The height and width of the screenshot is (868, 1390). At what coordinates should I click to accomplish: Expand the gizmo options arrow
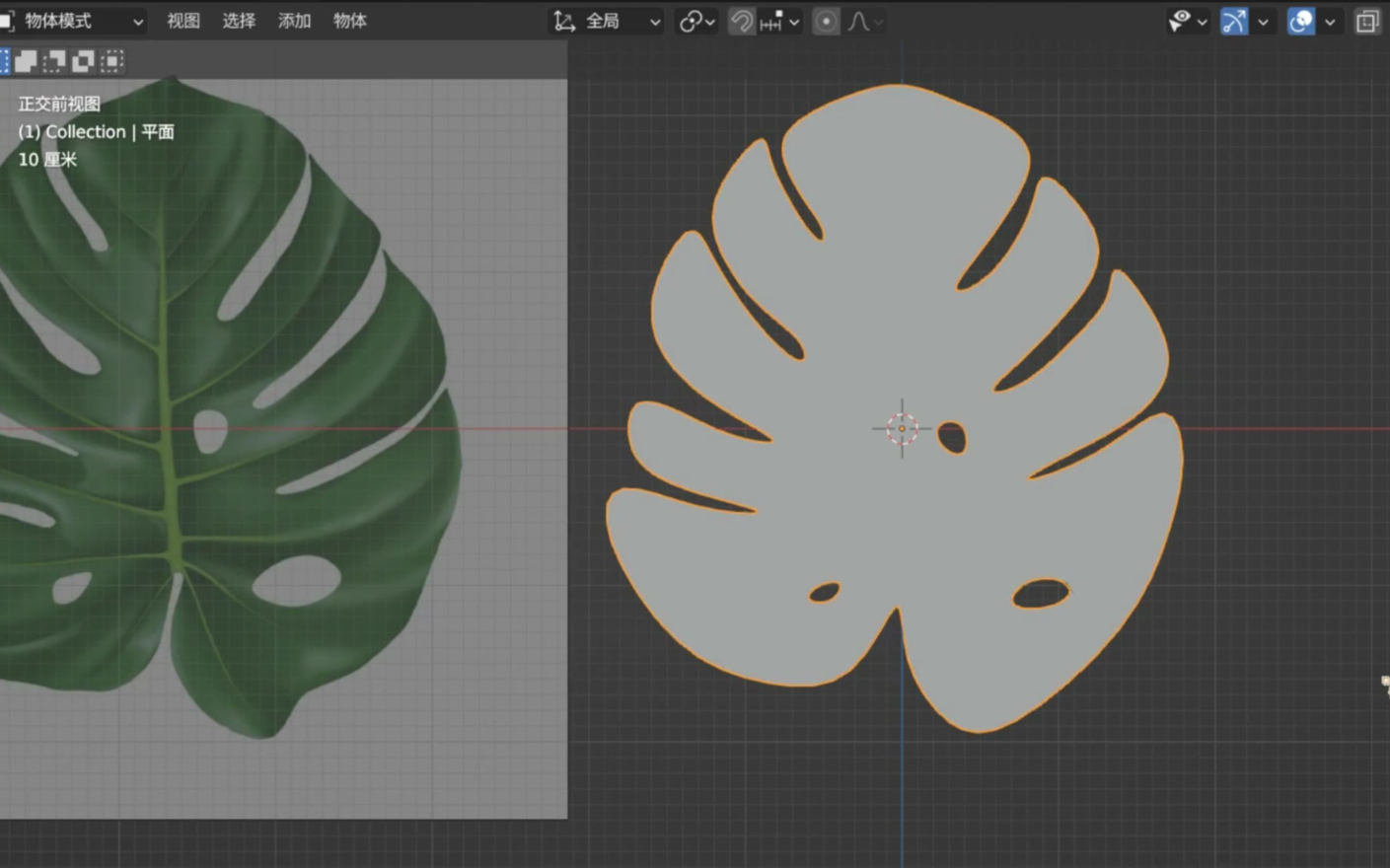[1263, 22]
